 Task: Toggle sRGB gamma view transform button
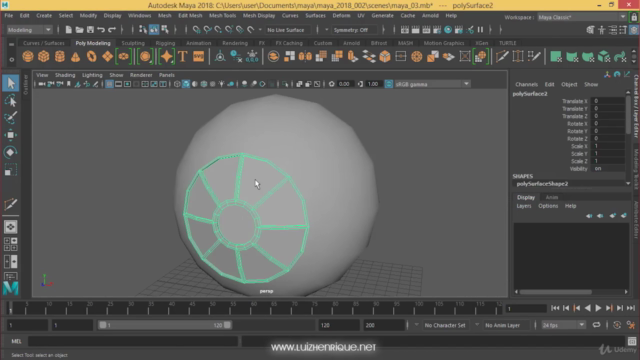(389, 84)
